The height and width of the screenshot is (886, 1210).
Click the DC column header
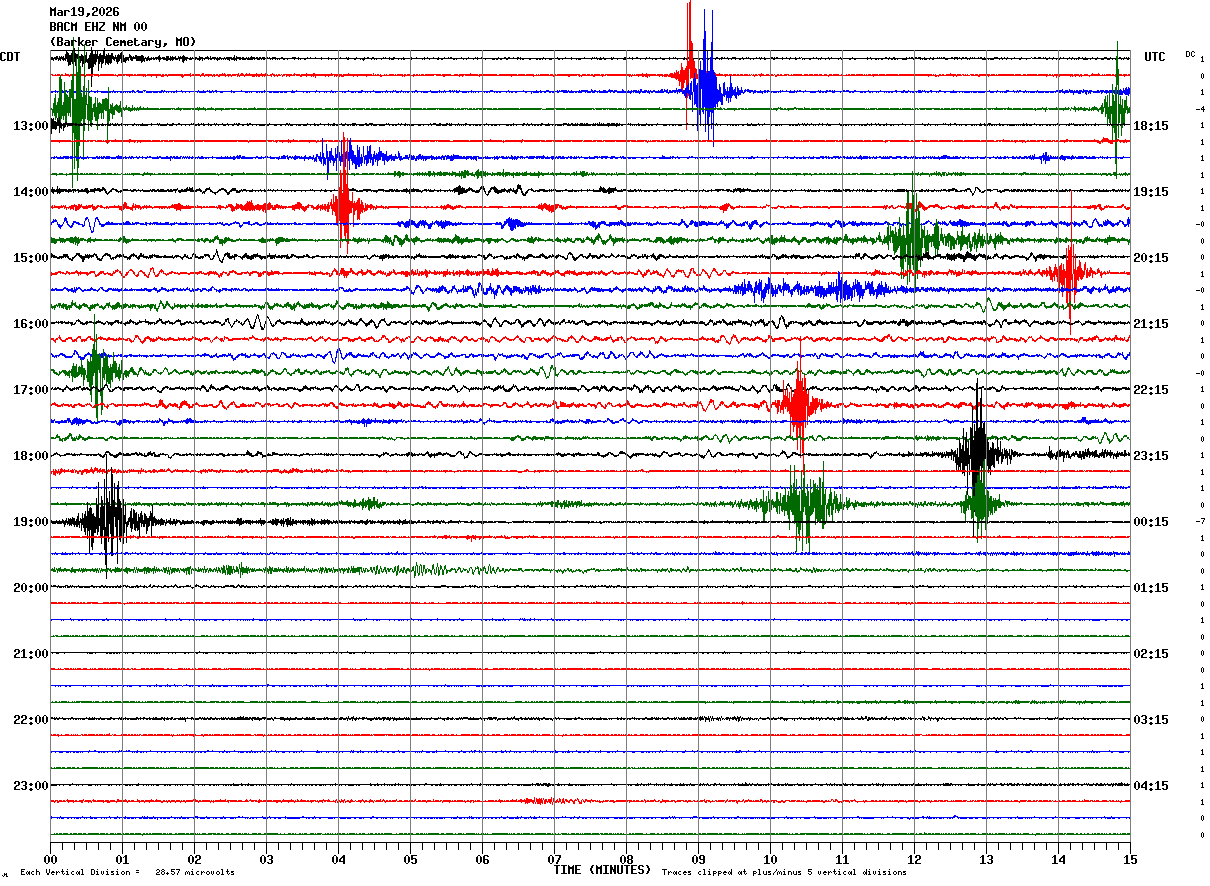[1190, 54]
